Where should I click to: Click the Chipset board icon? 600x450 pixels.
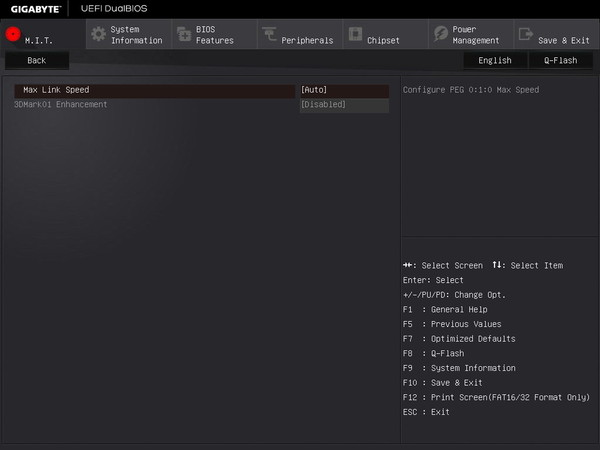[355, 34]
